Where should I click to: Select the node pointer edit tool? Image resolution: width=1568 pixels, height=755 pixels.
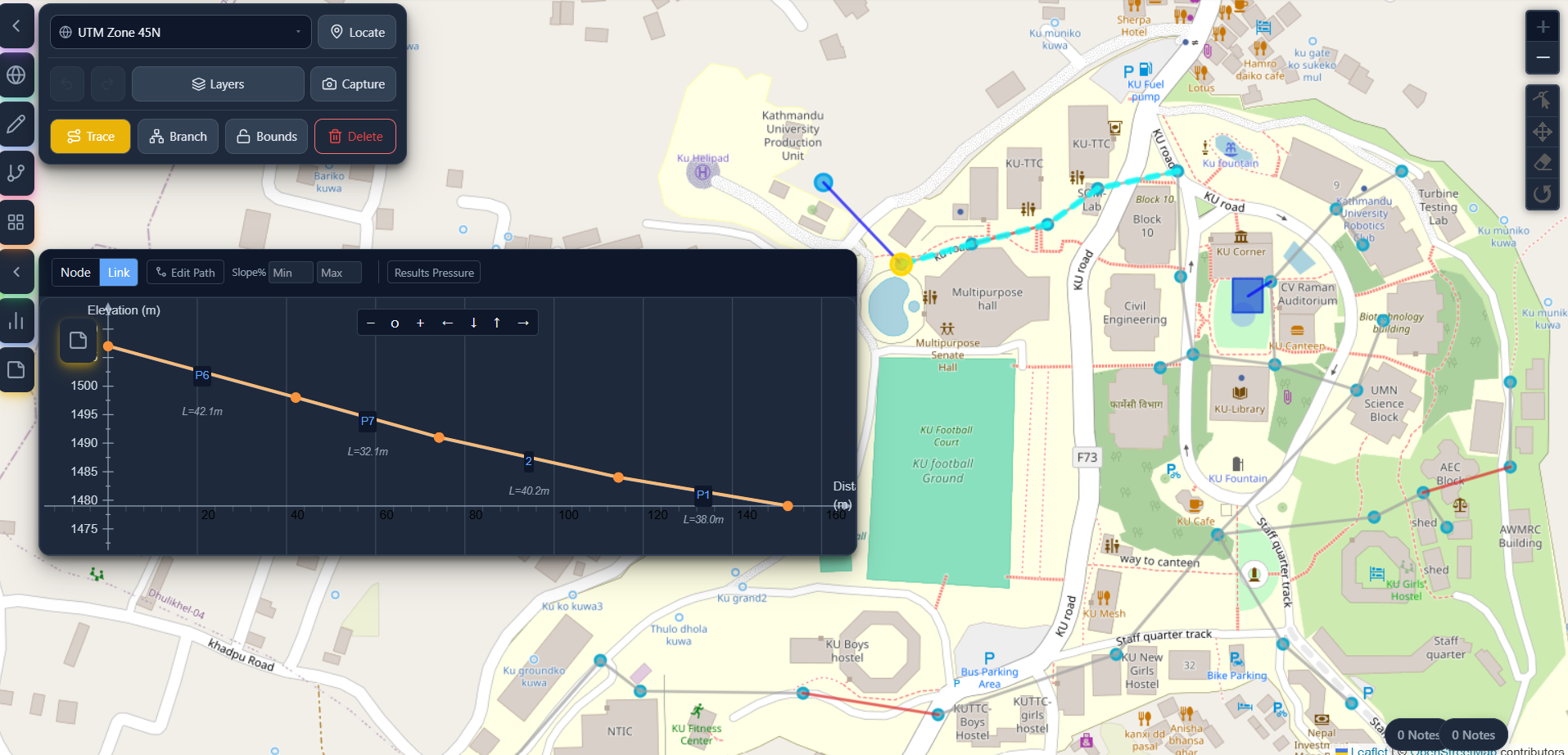[x=1543, y=100]
